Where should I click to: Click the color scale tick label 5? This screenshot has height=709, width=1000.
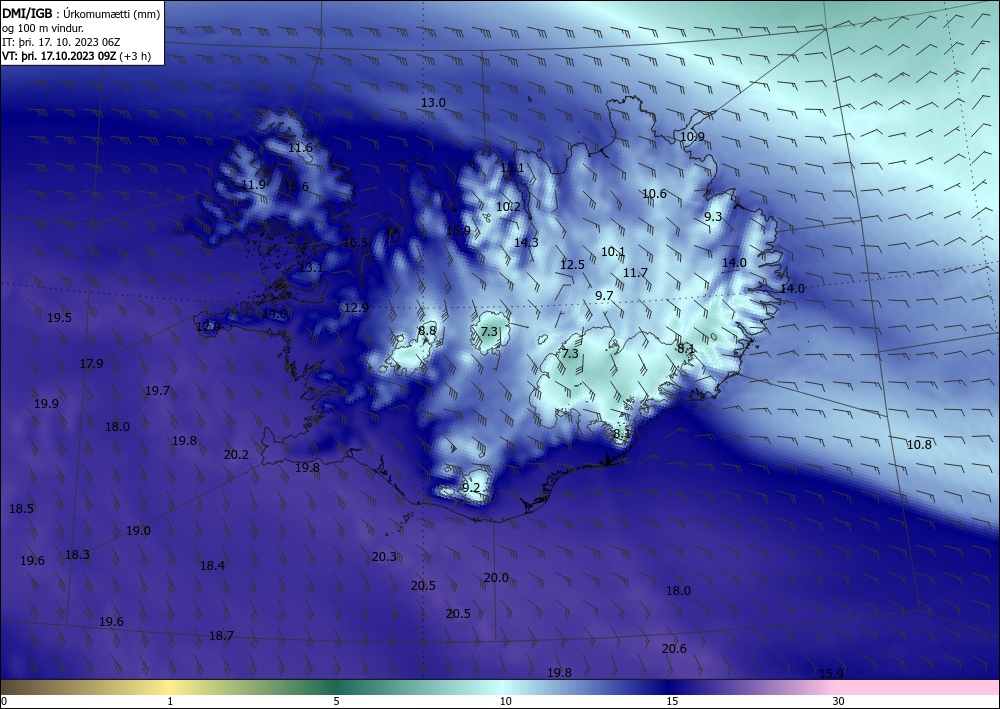[336, 701]
